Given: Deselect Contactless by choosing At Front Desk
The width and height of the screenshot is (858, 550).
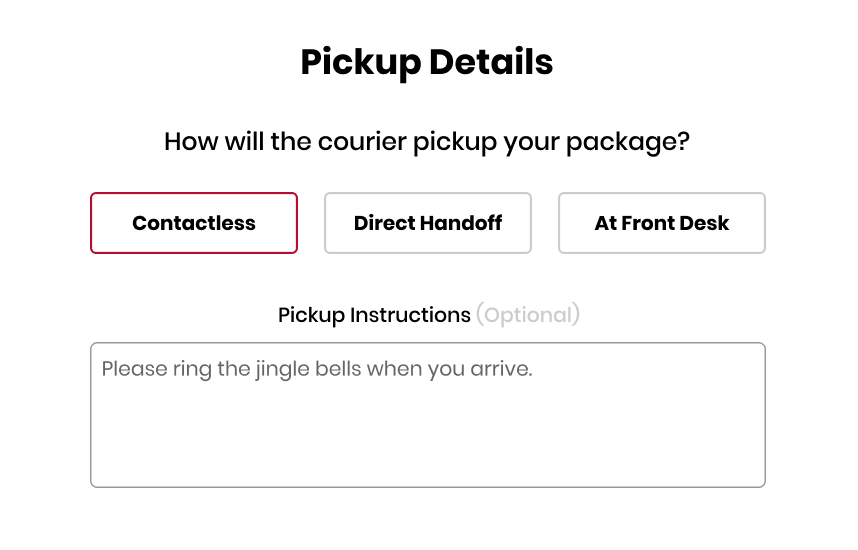Looking at the screenshot, I should [662, 223].
